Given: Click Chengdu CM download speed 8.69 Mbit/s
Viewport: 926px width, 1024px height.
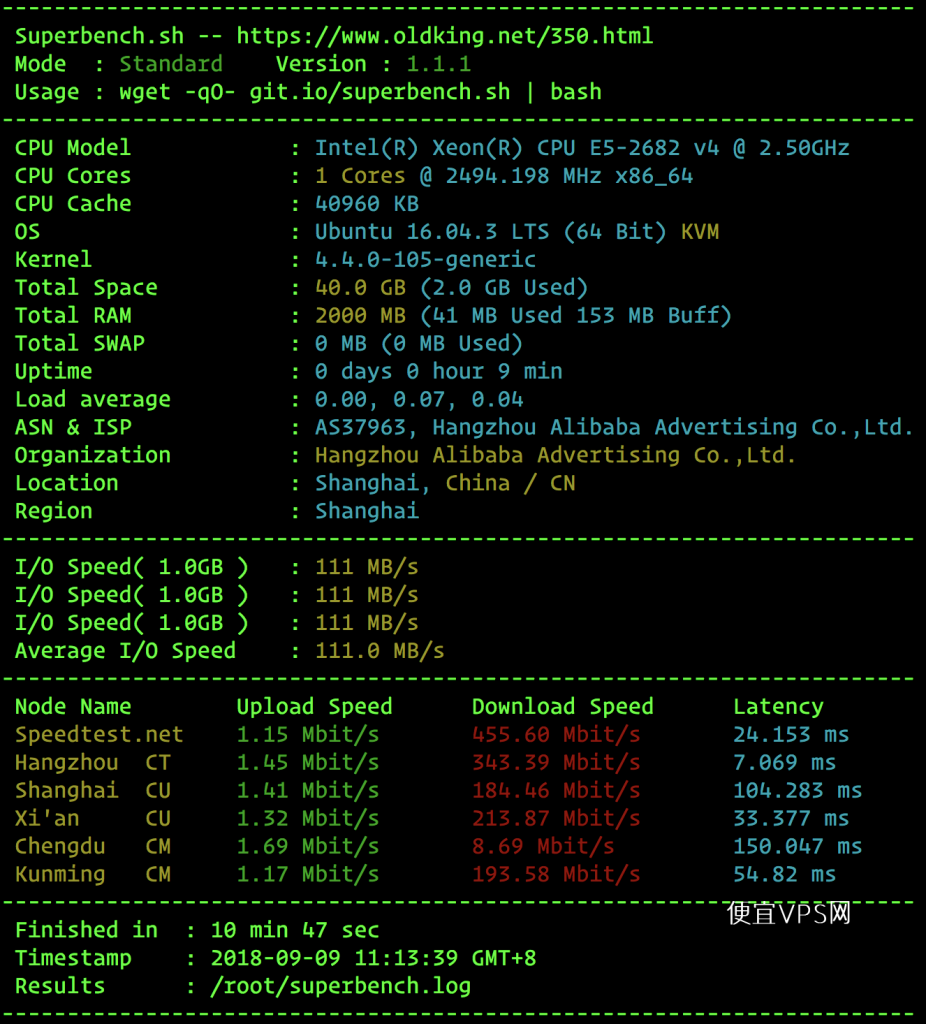Looking at the screenshot, I should tap(543, 846).
